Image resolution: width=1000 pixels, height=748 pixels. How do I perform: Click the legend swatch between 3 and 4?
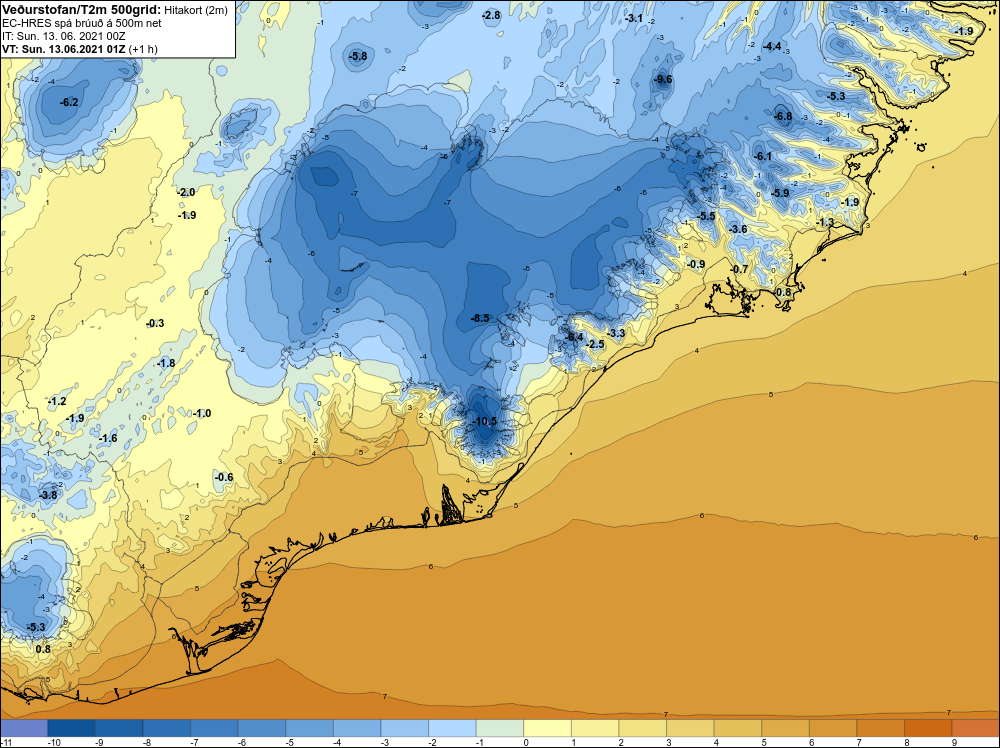[690, 728]
